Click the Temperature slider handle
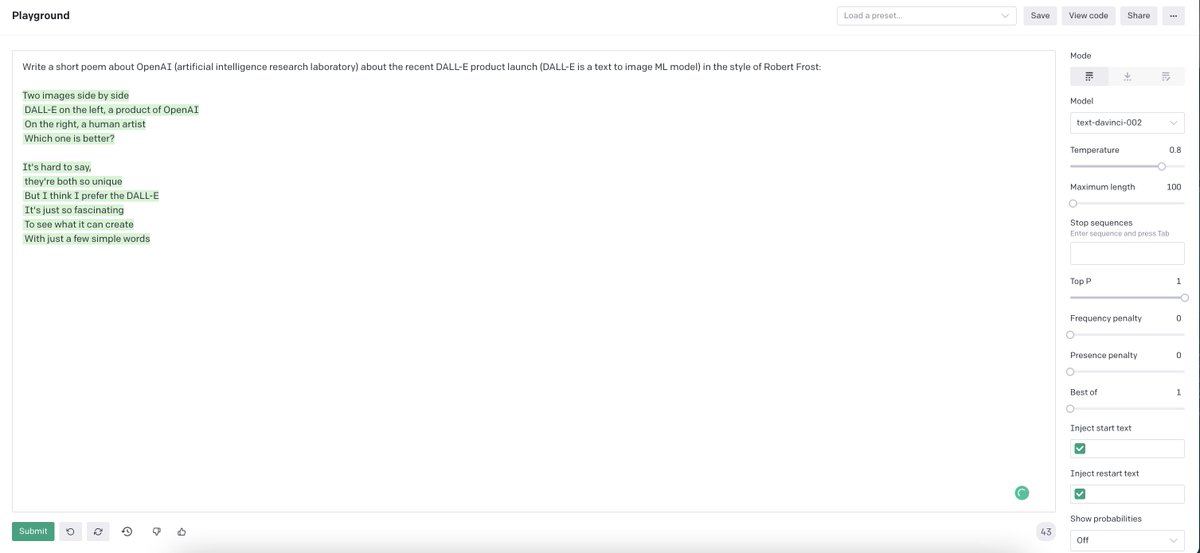This screenshot has height=553, width=1200. tap(1161, 166)
